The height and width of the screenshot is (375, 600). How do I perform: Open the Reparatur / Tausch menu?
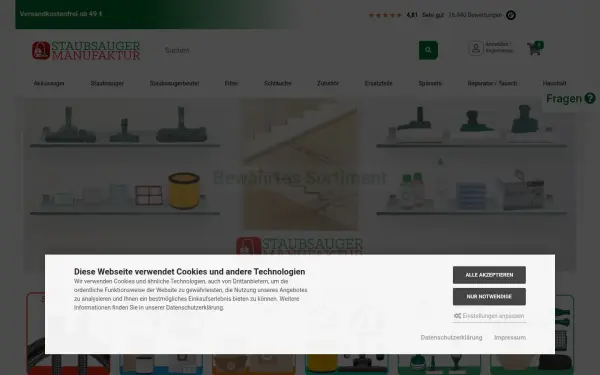click(x=492, y=83)
